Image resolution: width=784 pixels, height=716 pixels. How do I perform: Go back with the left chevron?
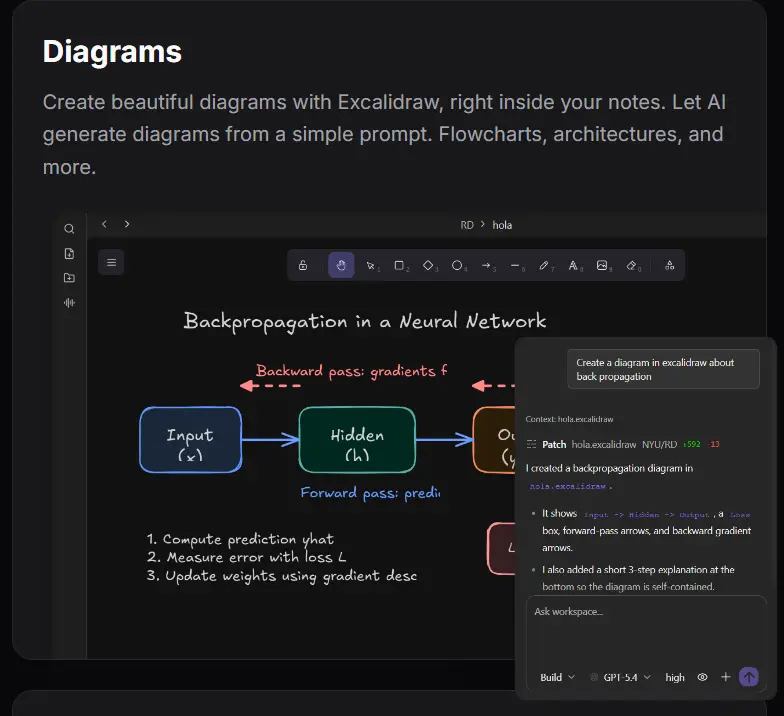click(x=104, y=224)
